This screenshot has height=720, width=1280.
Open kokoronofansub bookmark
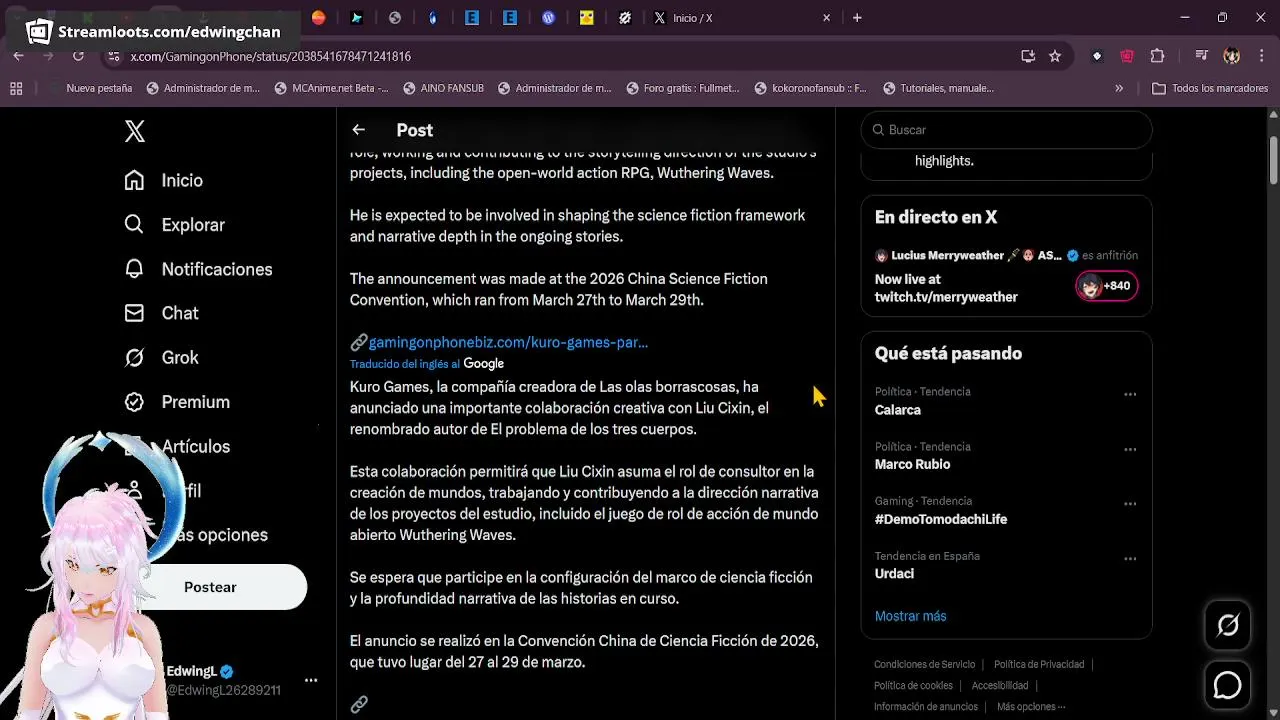[811, 88]
